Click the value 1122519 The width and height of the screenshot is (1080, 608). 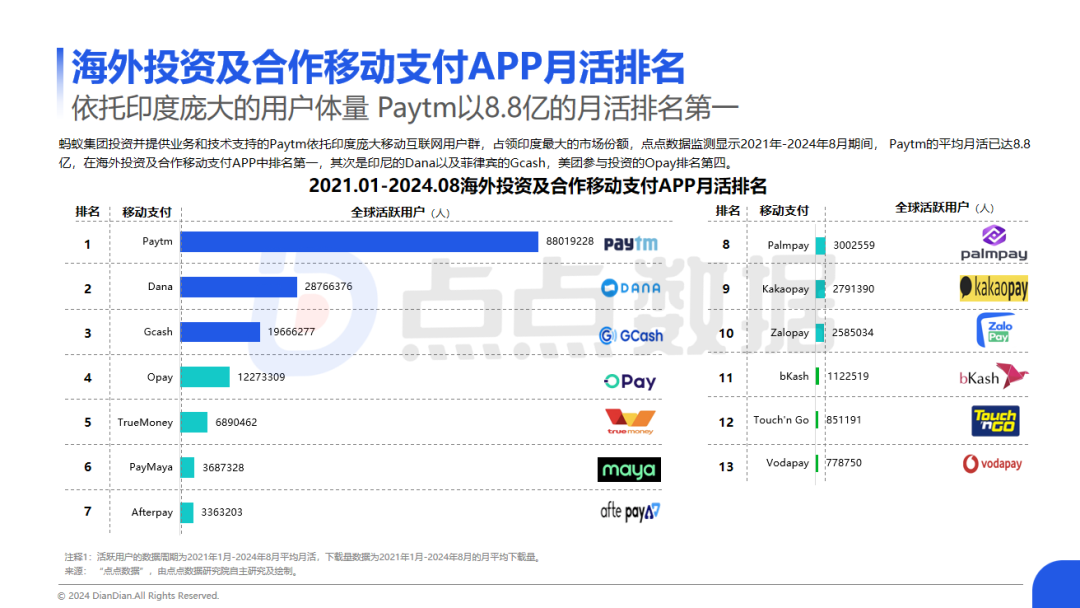[x=848, y=376]
